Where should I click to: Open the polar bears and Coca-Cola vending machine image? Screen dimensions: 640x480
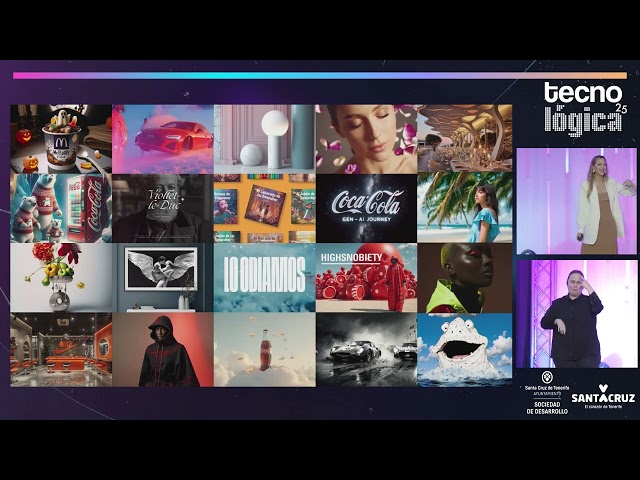[61, 209]
